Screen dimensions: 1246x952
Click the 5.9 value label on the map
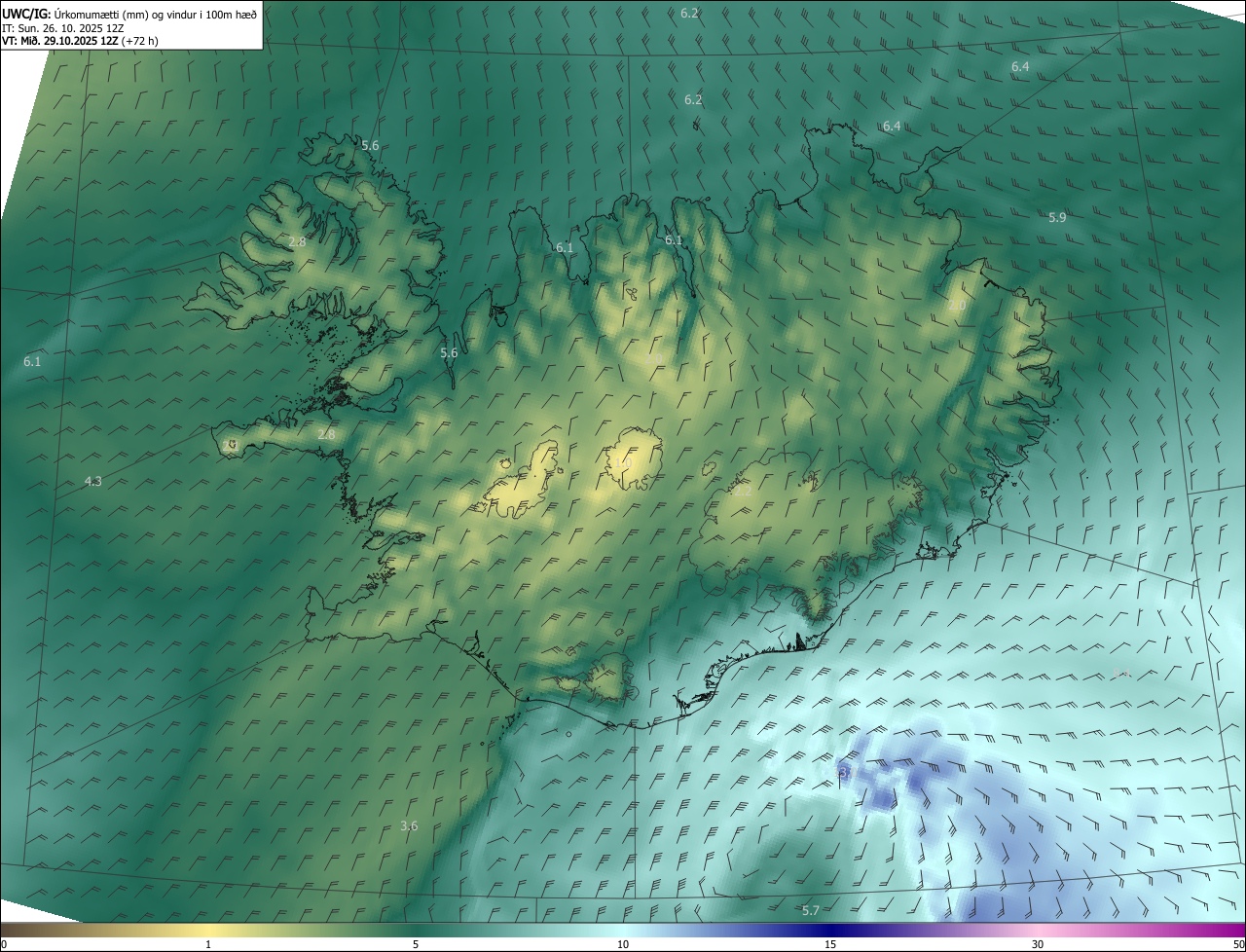pos(1057,218)
